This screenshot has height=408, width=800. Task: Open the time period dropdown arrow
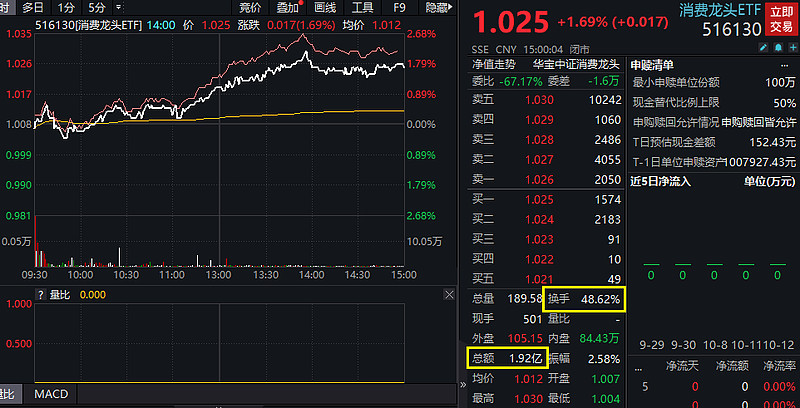point(118,7)
